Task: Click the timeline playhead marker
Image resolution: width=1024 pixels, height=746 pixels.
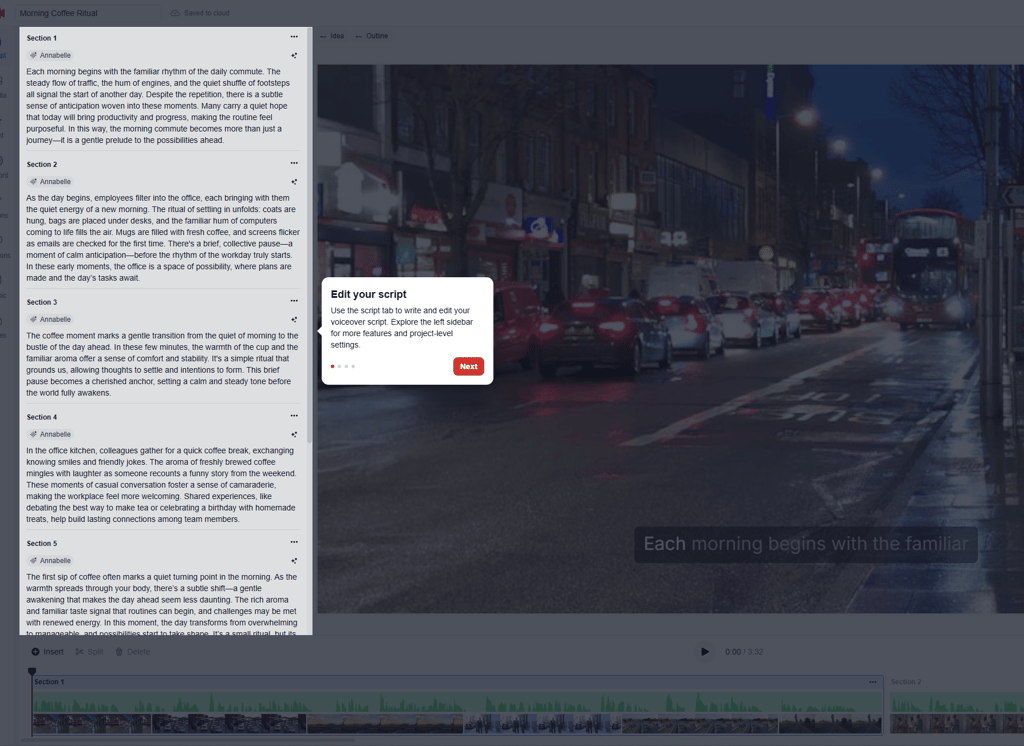Action: [32, 671]
